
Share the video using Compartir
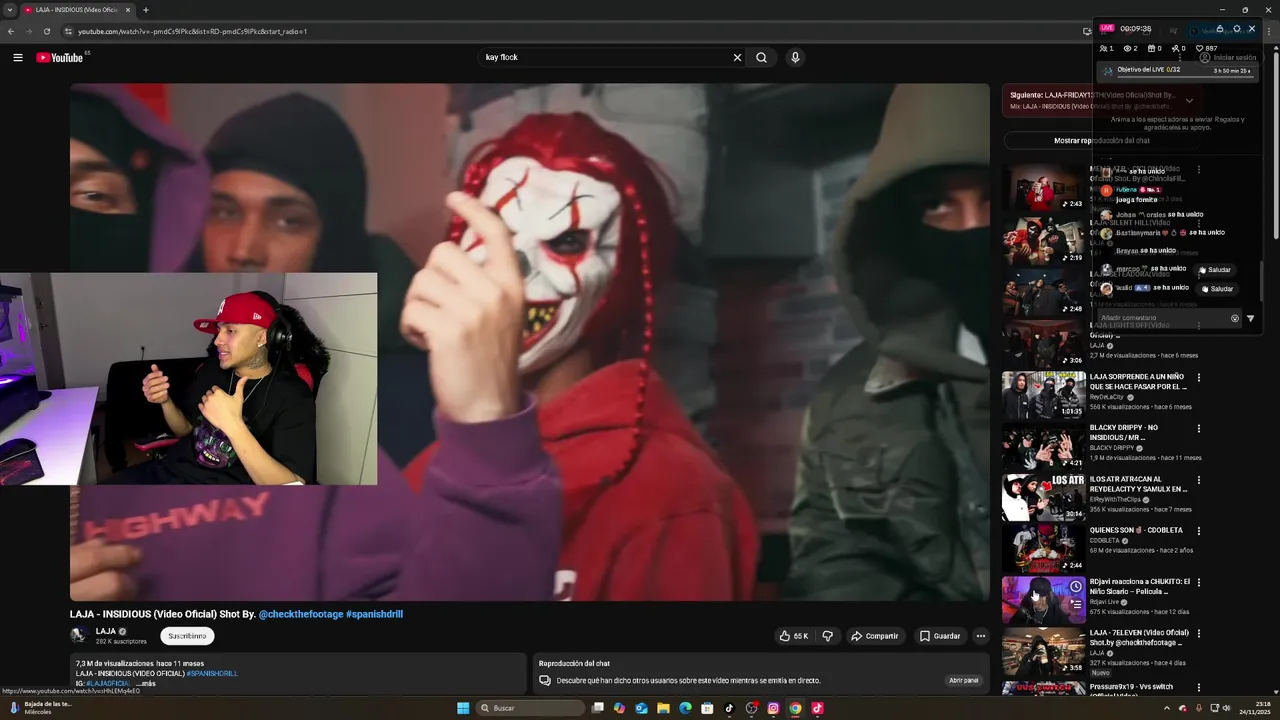coord(875,636)
